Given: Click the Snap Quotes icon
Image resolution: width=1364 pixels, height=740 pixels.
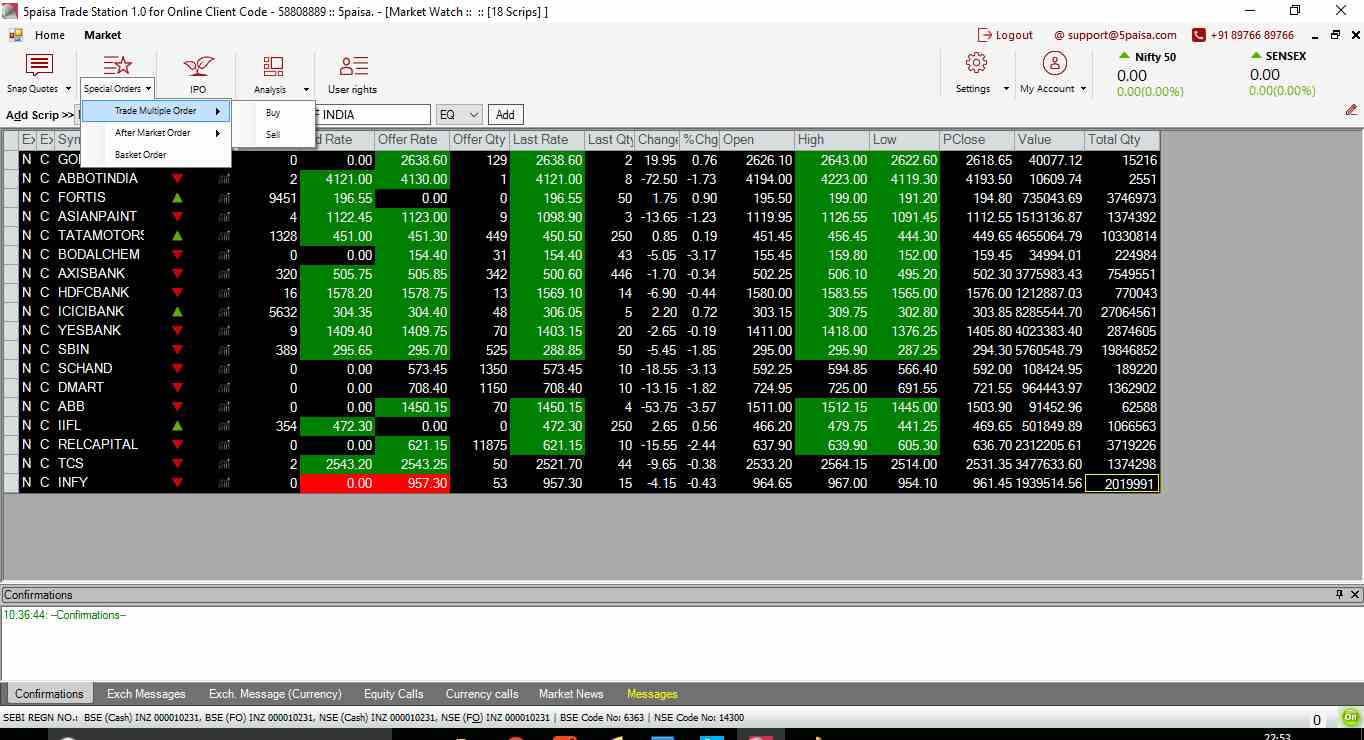Looking at the screenshot, I should [39, 67].
